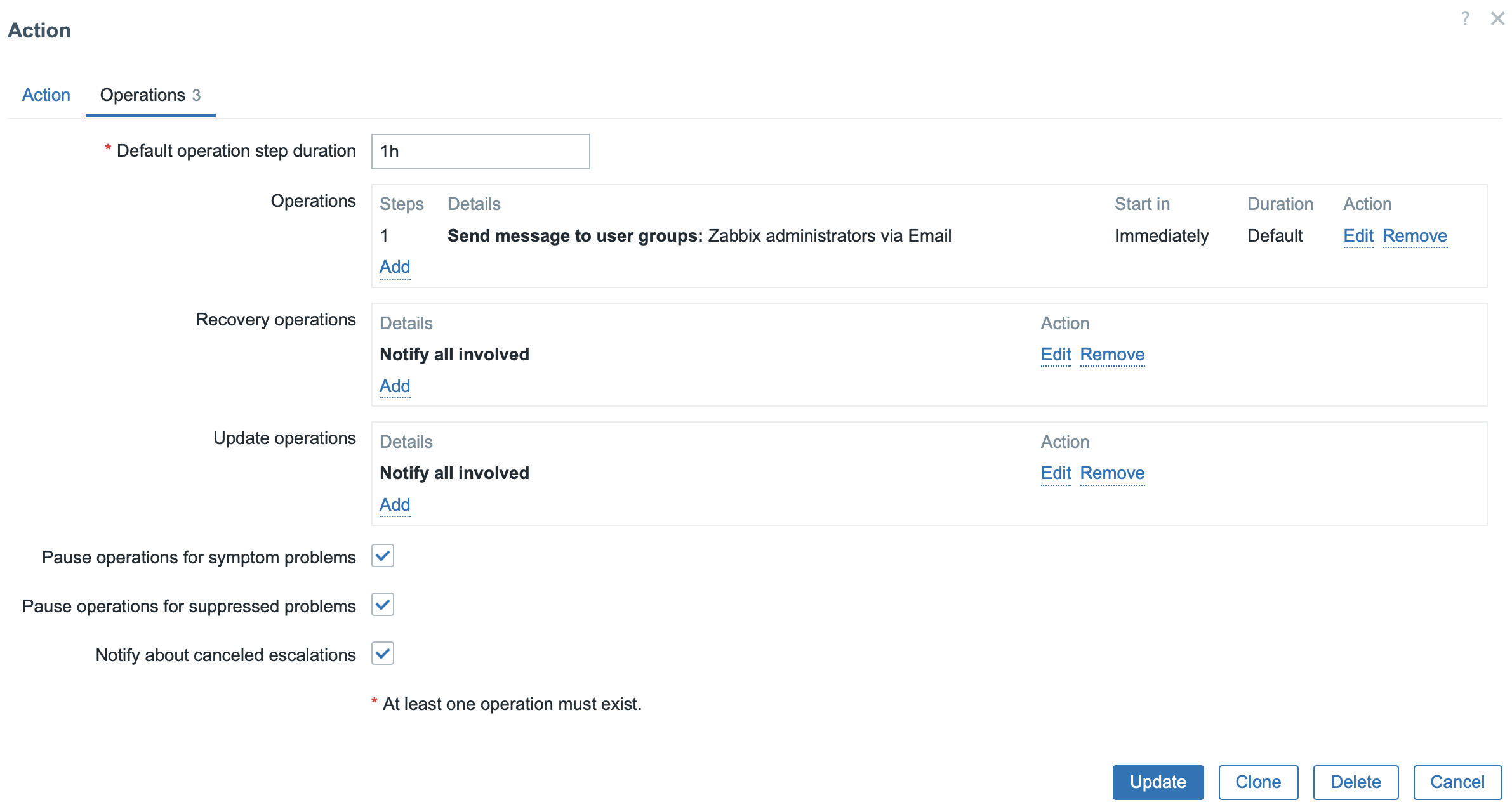Click the help question mark icon
This screenshot has height=807, width=1512.
coord(1465,19)
